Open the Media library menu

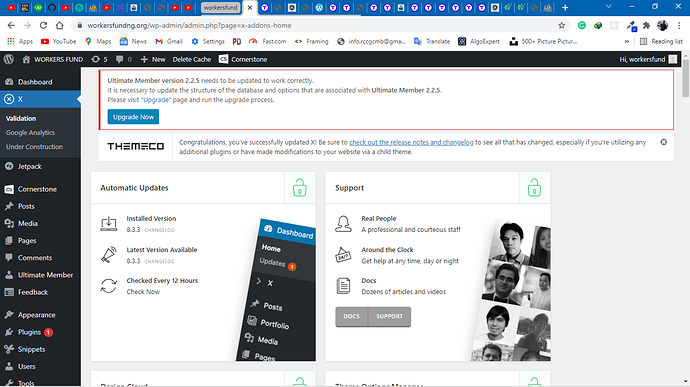[x=40, y=223]
